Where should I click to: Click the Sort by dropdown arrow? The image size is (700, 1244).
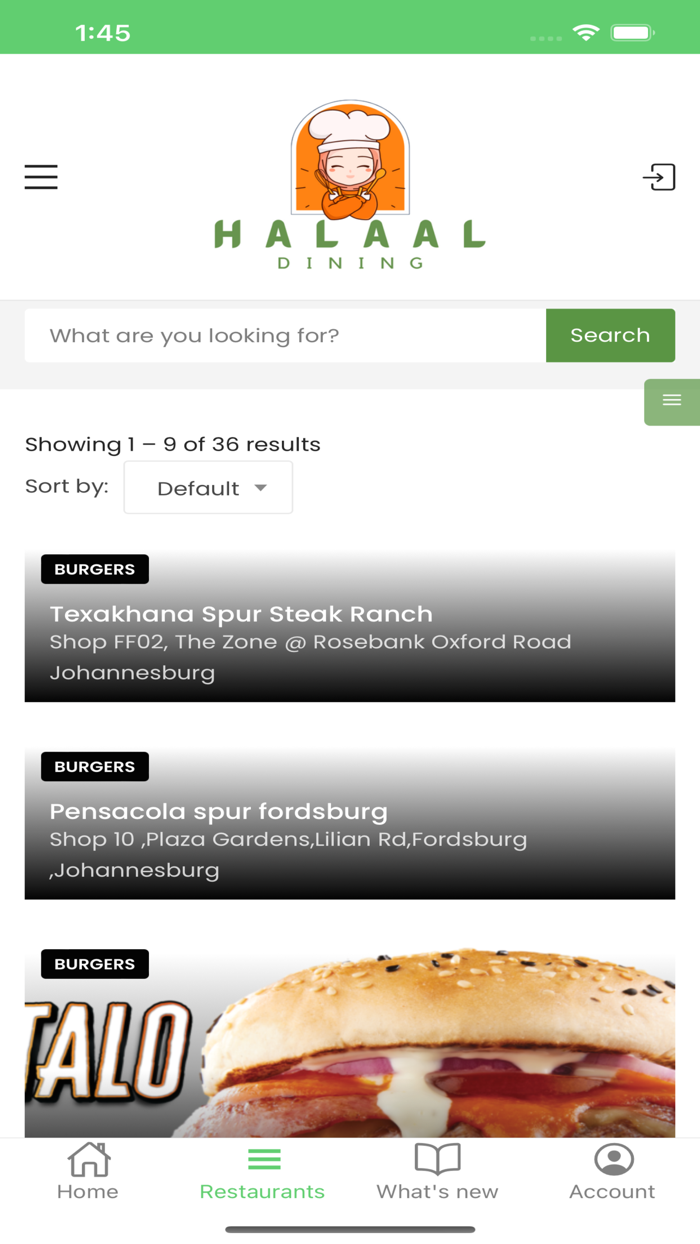[261, 488]
